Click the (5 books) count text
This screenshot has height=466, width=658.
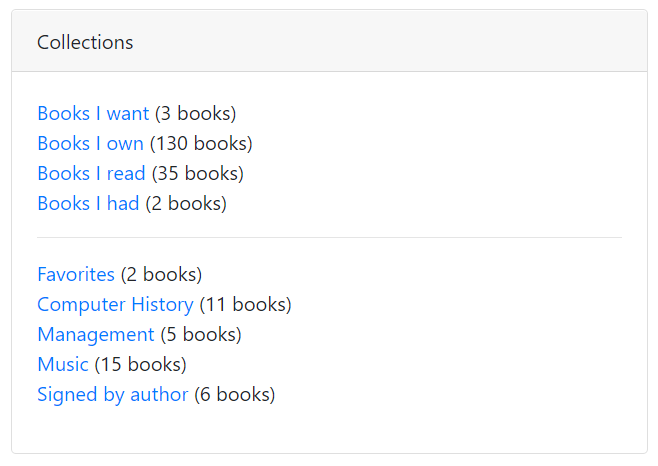point(201,334)
